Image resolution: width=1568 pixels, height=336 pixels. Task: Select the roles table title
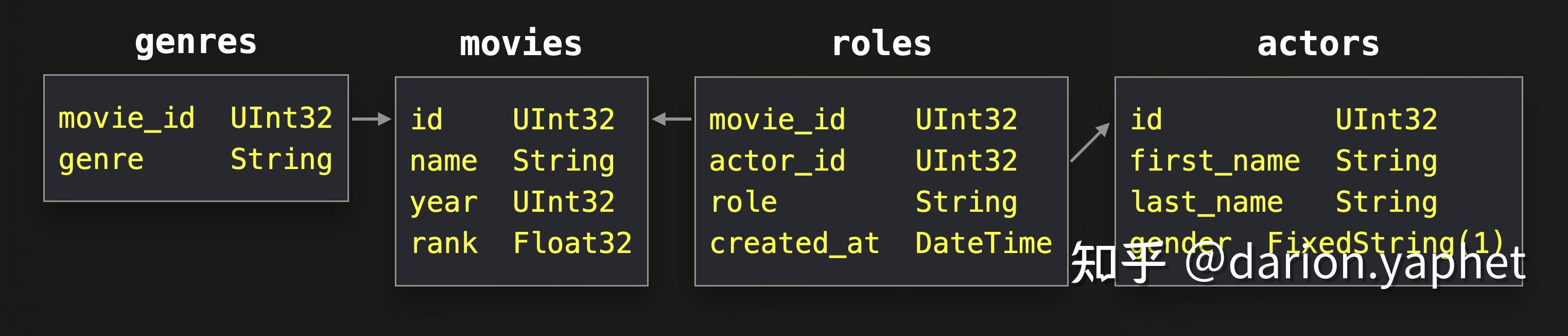(x=881, y=44)
